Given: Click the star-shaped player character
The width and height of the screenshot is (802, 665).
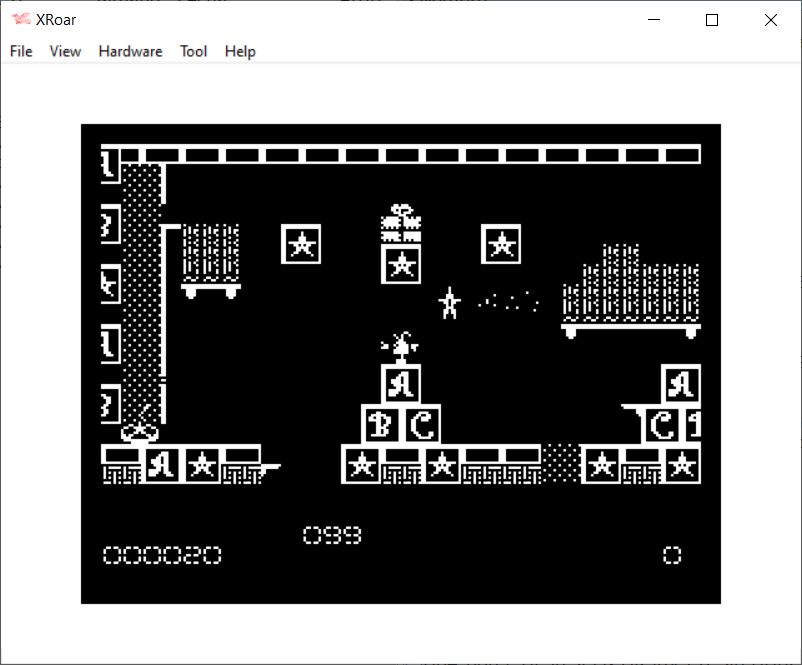Looking at the screenshot, I should point(449,303).
